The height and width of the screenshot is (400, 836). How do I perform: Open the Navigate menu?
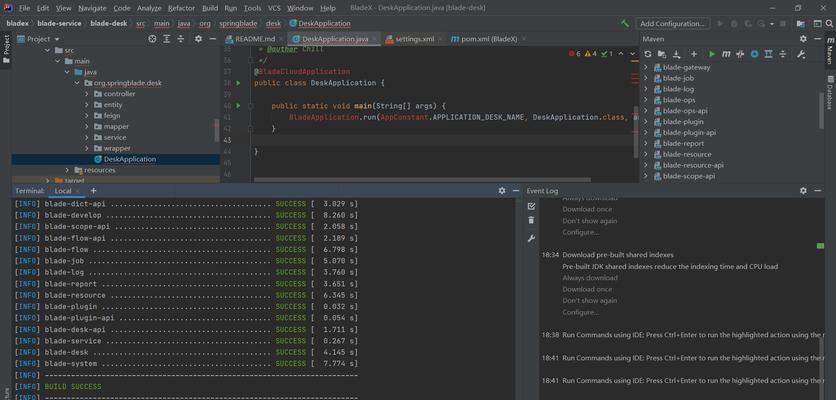[92, 8]
